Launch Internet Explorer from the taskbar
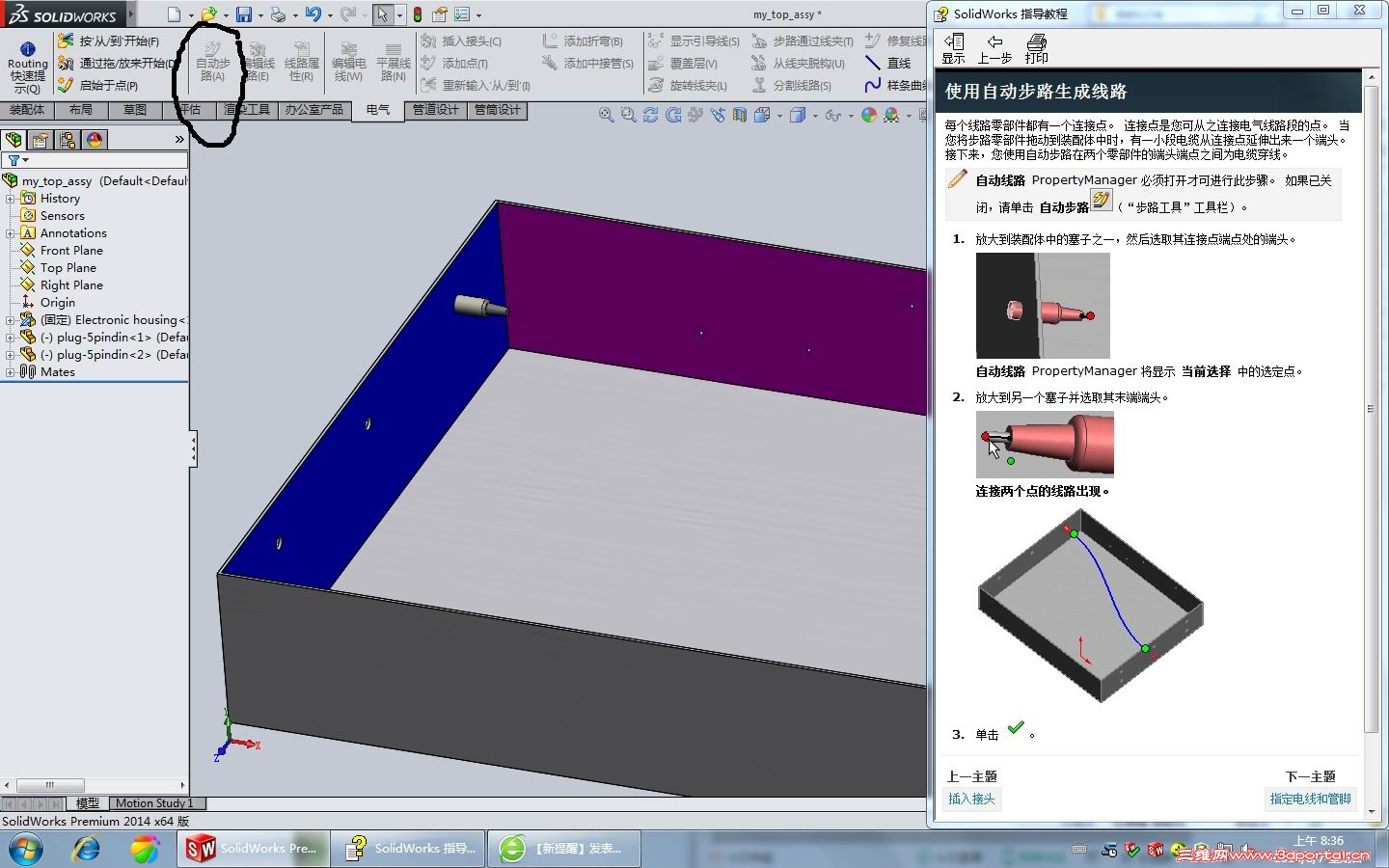1389x868 pixels. coord(87,849)
